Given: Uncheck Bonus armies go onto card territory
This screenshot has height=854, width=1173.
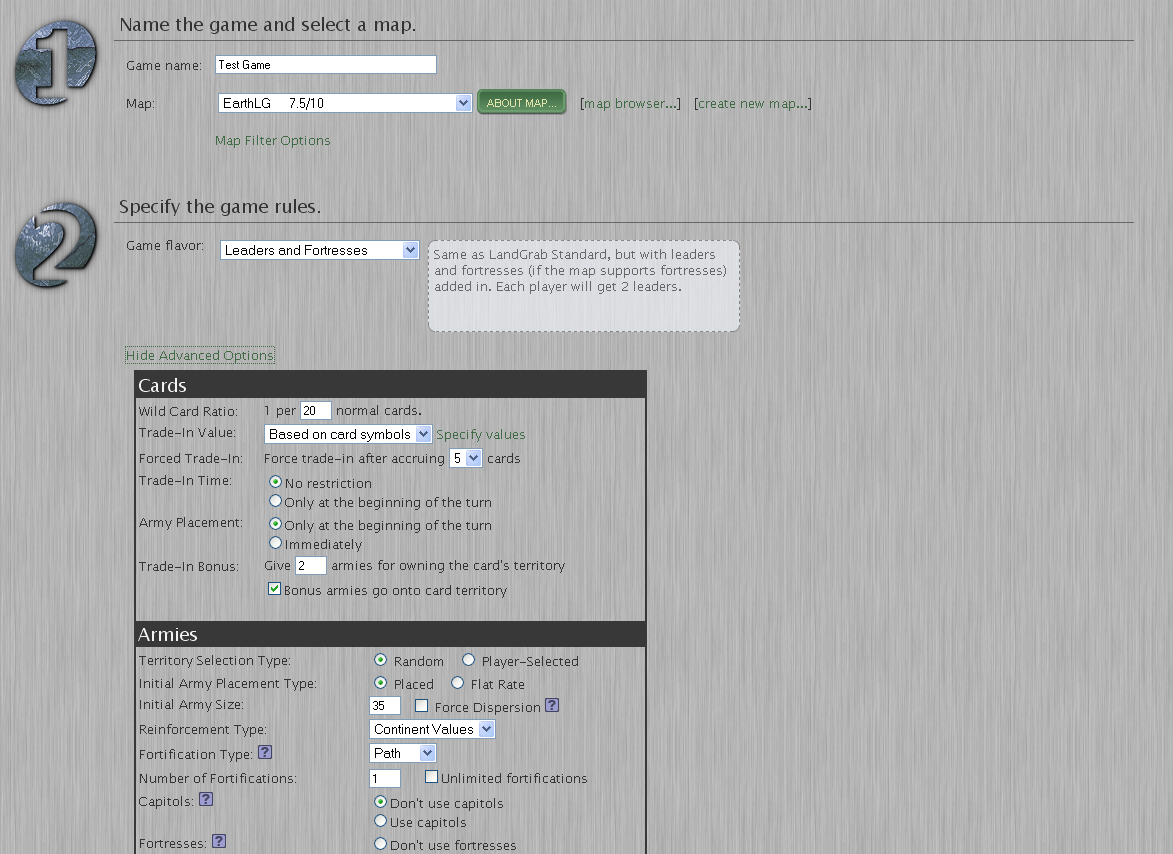Looking at the screenshot, I should point(275,590).
